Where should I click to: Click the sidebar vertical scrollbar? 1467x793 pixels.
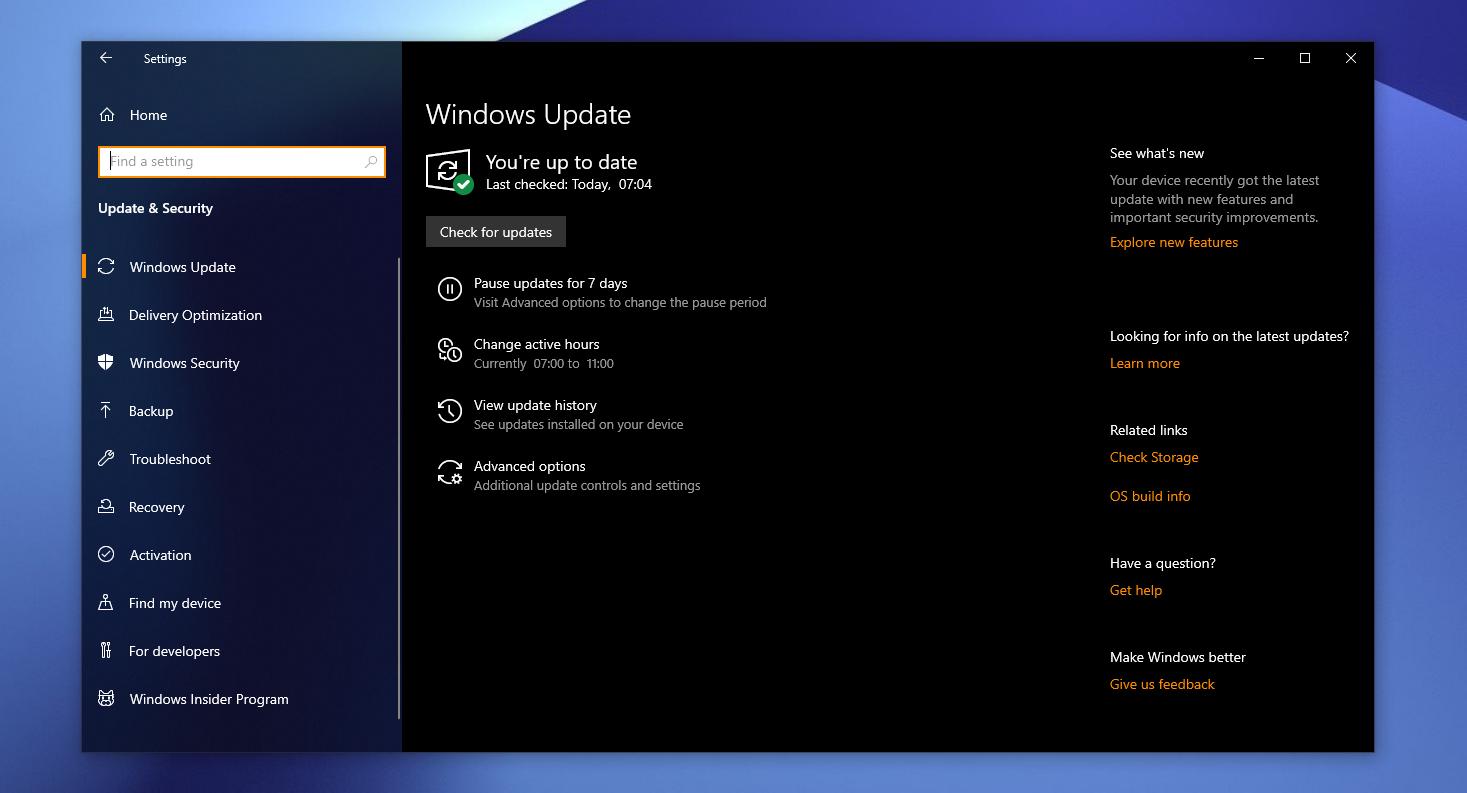[x=399, y=488]
